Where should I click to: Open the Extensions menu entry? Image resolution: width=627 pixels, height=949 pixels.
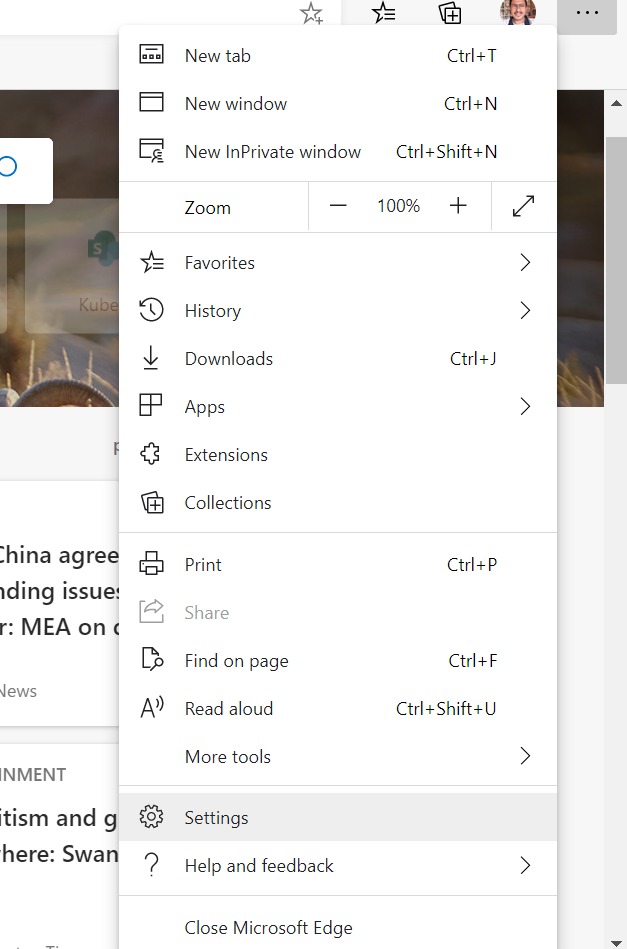225,454
